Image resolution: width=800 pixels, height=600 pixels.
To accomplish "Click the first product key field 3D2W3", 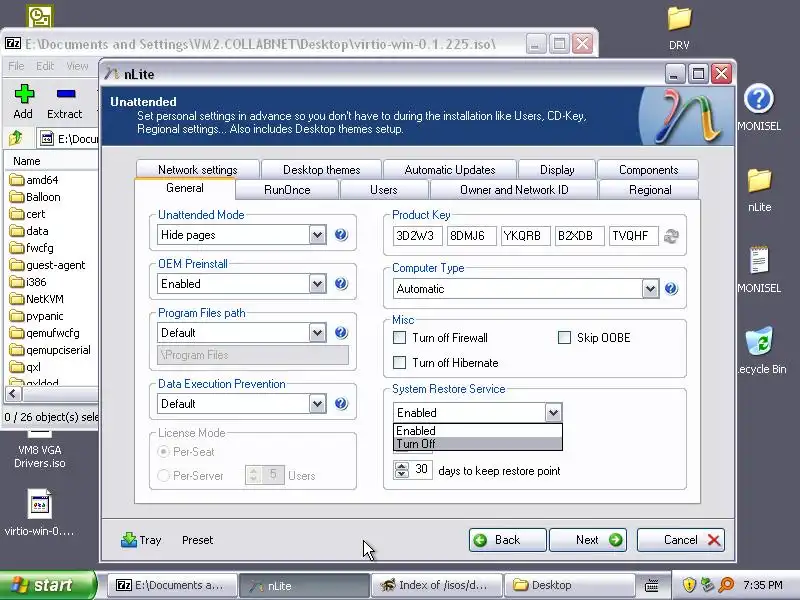I will 417,236.
